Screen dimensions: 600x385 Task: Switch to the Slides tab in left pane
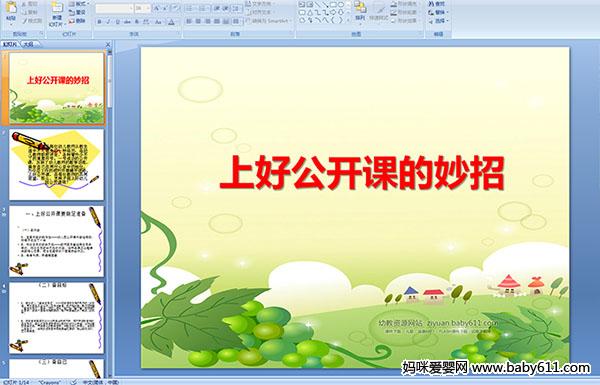10,44
